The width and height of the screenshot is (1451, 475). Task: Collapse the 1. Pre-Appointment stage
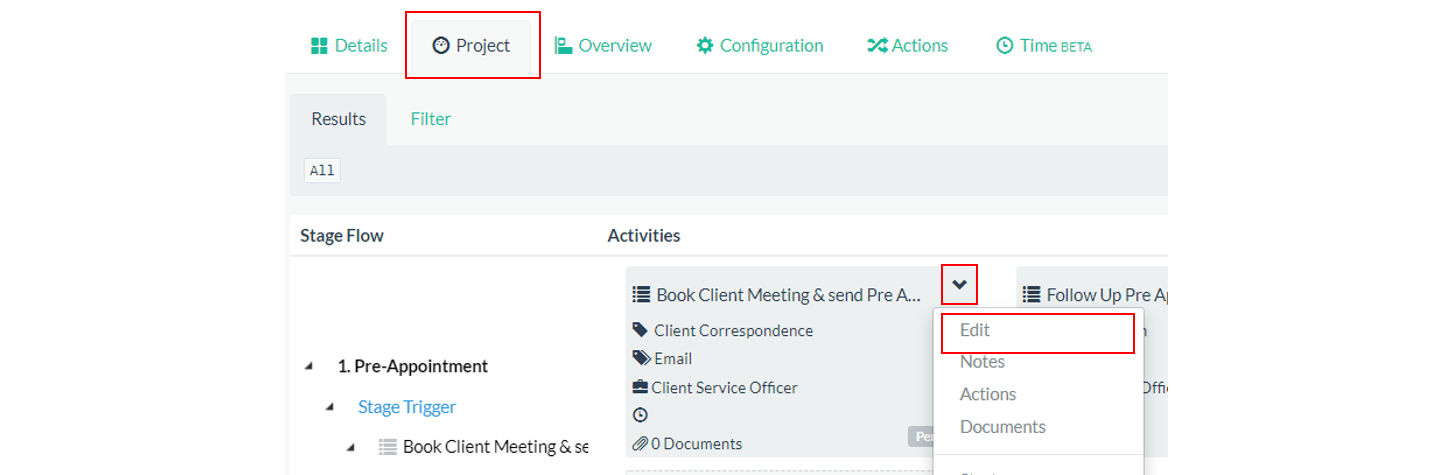pyautogui.click(x=309, y=367)
